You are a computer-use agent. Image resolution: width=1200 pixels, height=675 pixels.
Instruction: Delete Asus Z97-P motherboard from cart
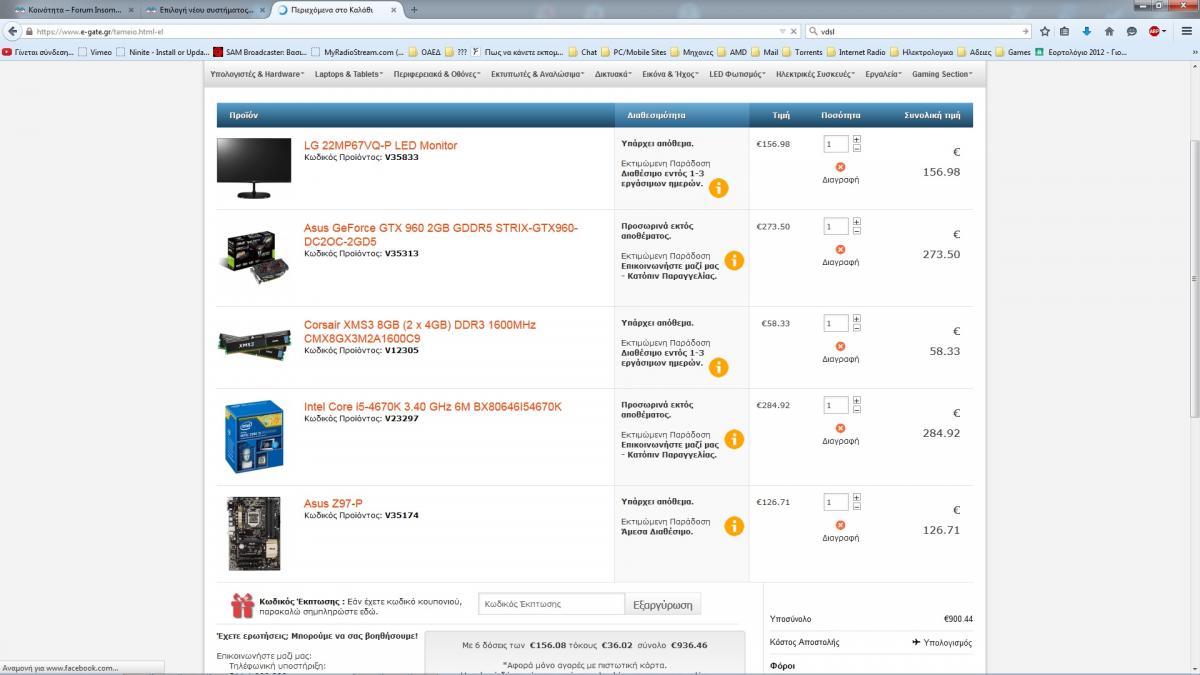point(840,532)
